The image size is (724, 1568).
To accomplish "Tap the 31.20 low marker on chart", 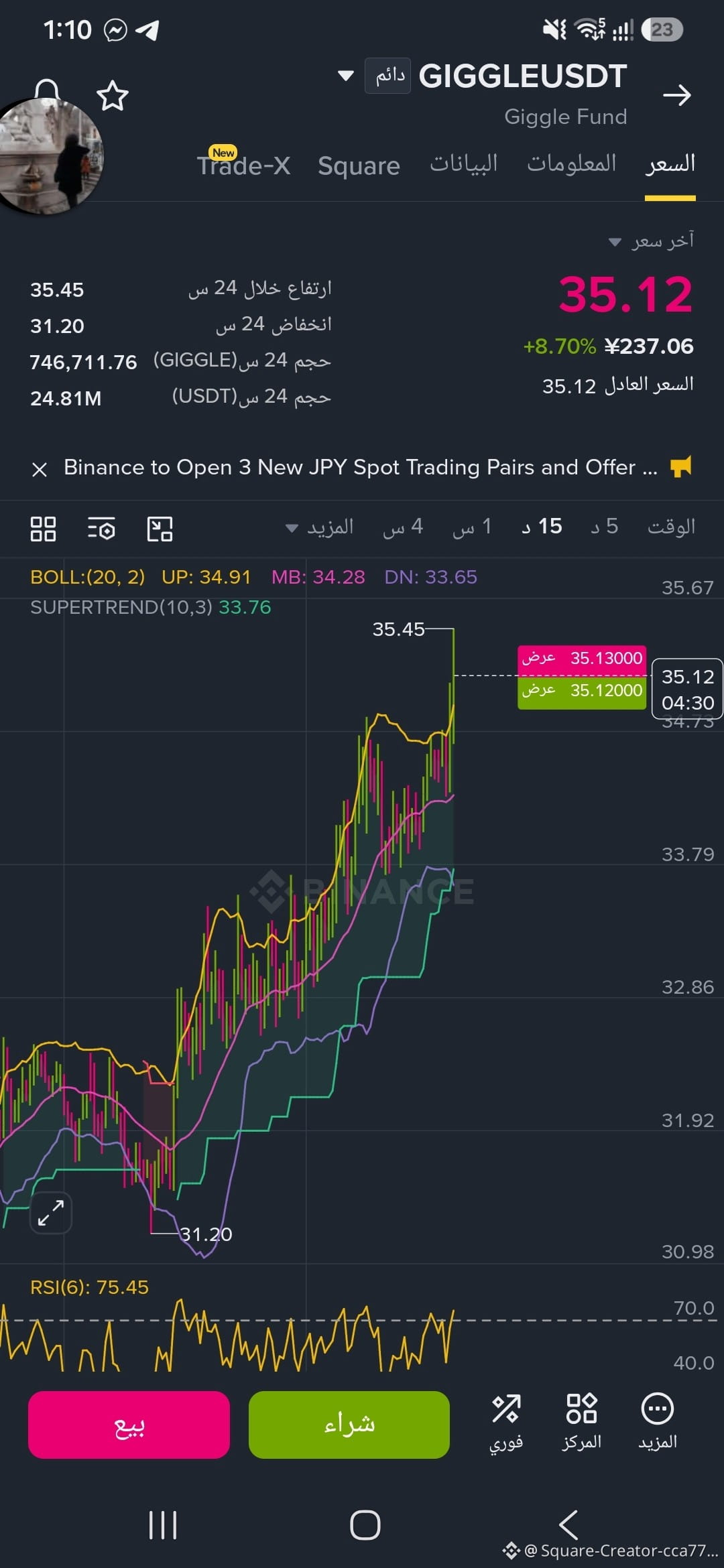I will 206,1234.
